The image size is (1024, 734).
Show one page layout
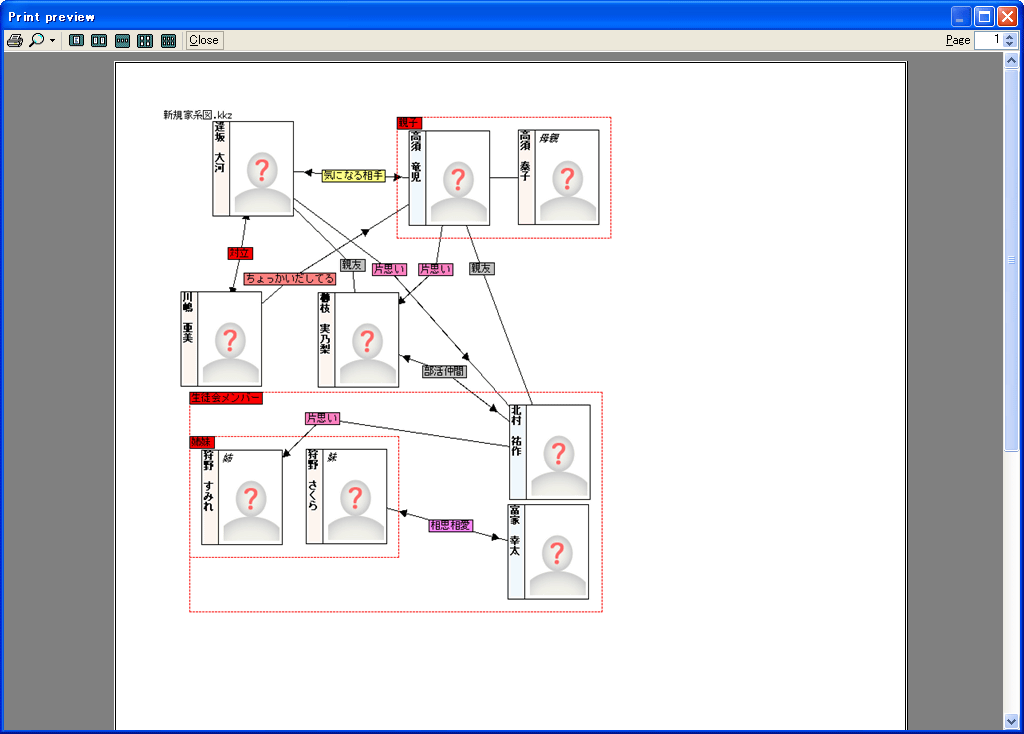click(x=76, y=40)
